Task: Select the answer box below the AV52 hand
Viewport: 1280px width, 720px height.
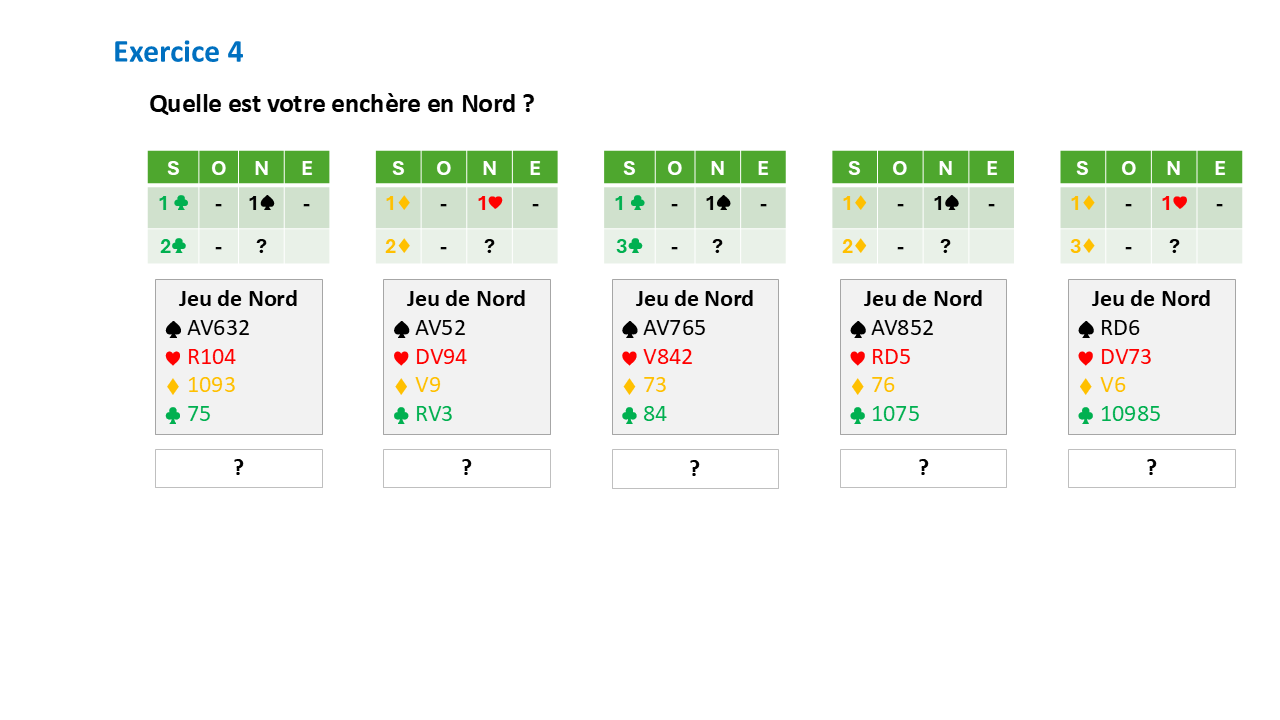Action: click(466, 468)
